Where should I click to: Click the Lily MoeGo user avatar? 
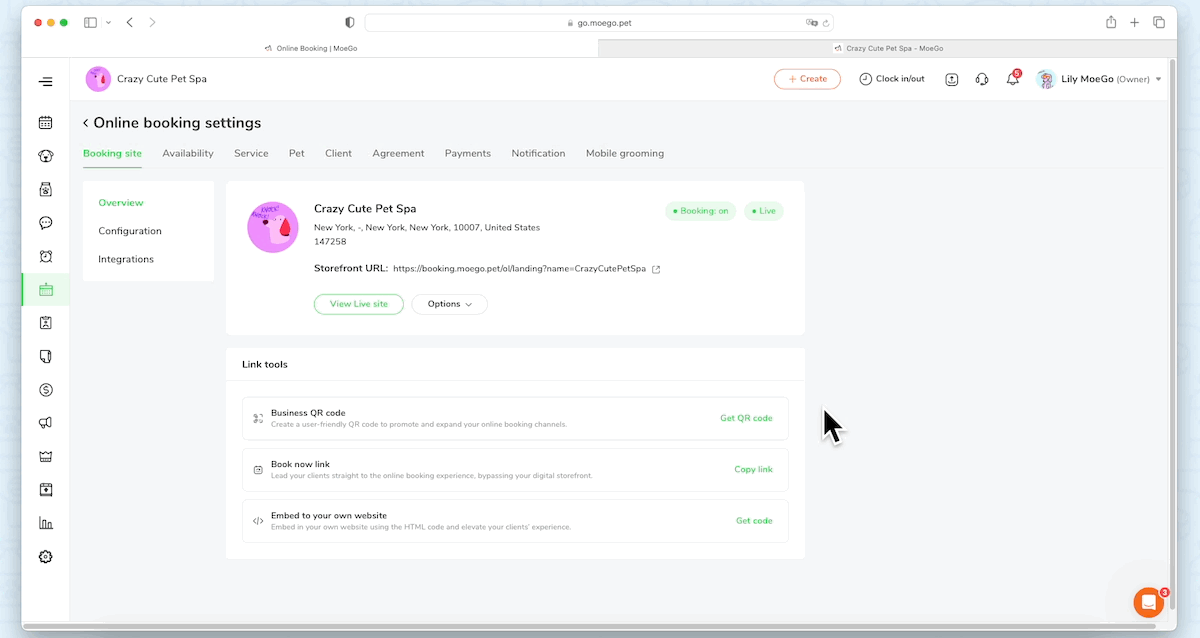click(x=1046, y=79)
